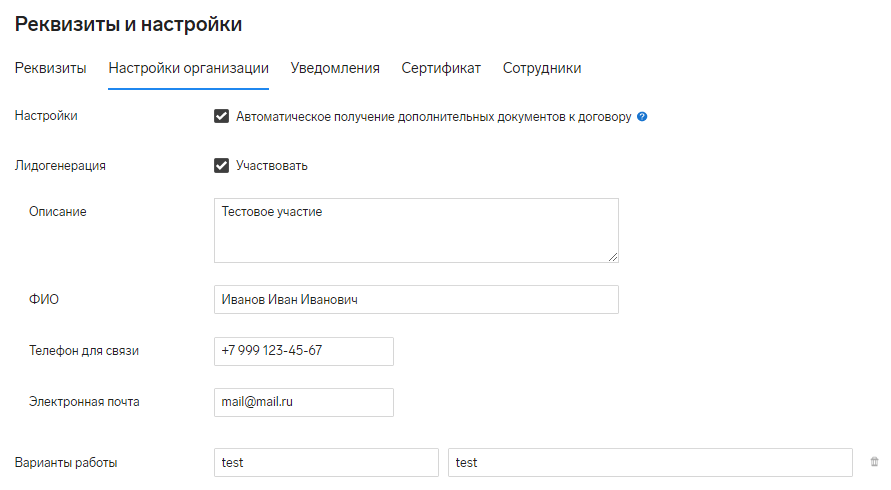Select the Электронная почта input field
The height and width of the screenshot is (490, 891).
(304, 402)
